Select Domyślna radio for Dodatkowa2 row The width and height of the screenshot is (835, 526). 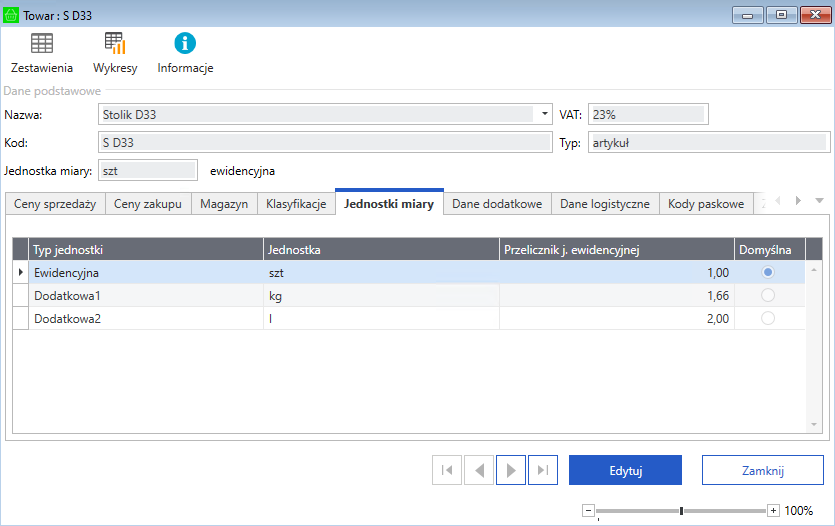tap(768, 318)
